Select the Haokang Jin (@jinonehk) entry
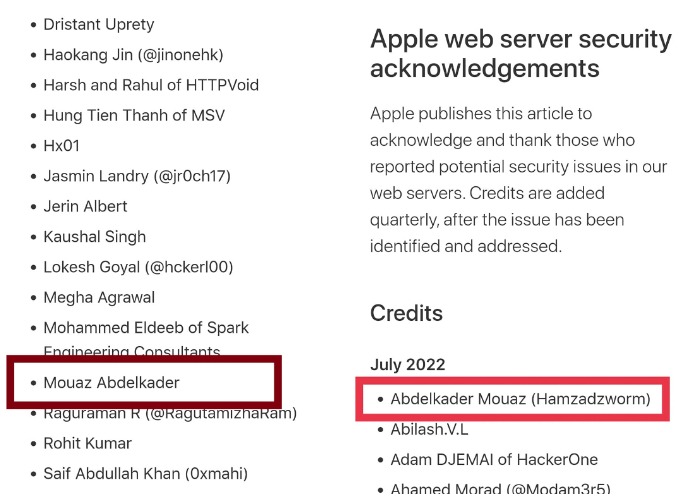This screenshot has width=700, height=500. pos(133,55)
